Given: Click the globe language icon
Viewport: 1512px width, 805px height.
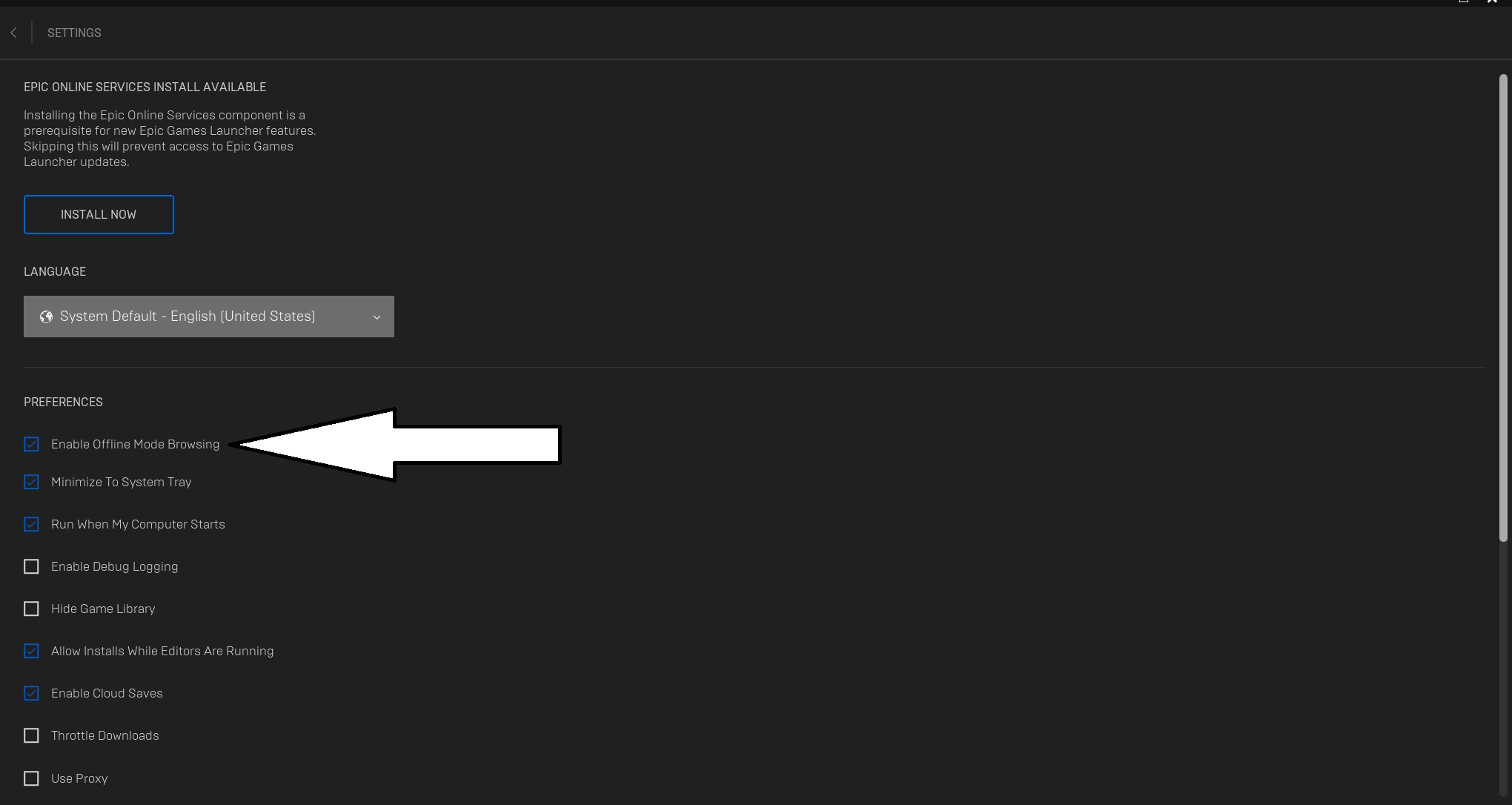Looking at the screenshot, I should tap(45, 316).
